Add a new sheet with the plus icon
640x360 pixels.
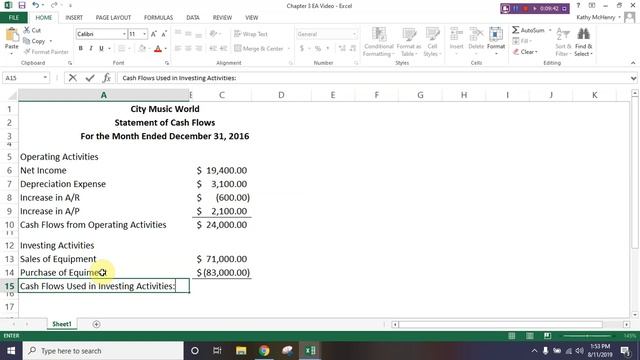click(96, 324)
